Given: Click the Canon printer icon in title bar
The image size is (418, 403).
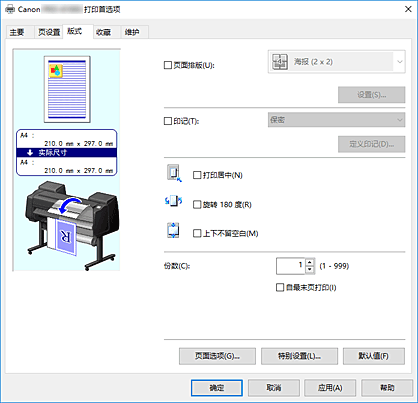Looking at the screenshot, I should tap(10, 9).
